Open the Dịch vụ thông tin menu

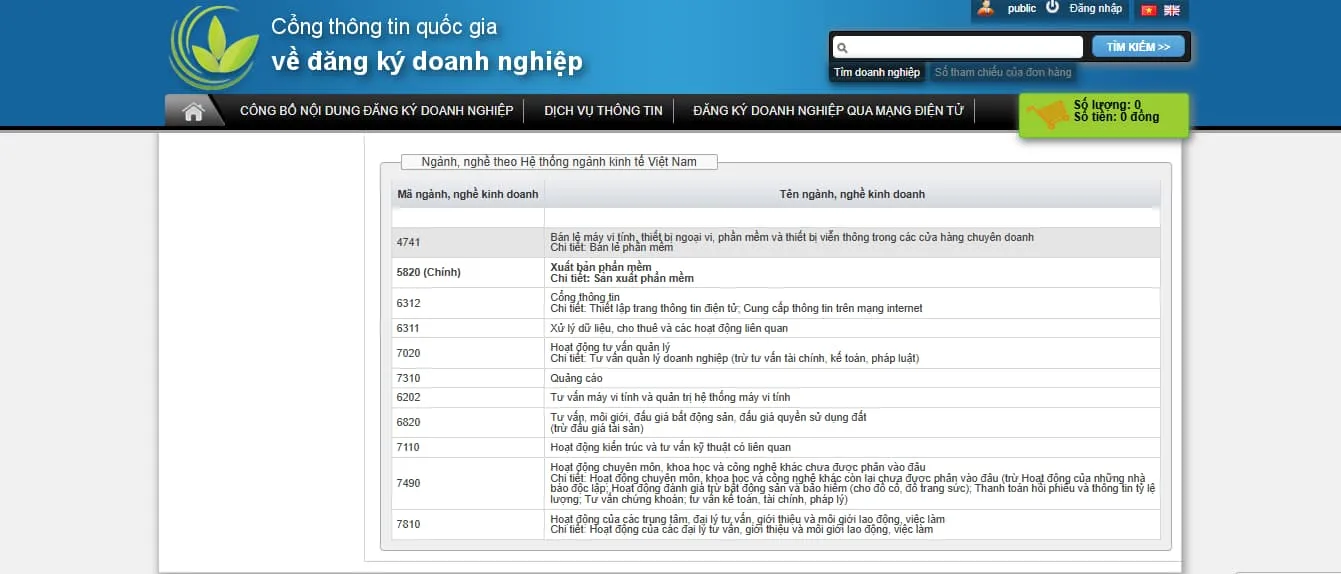point(603,111)
